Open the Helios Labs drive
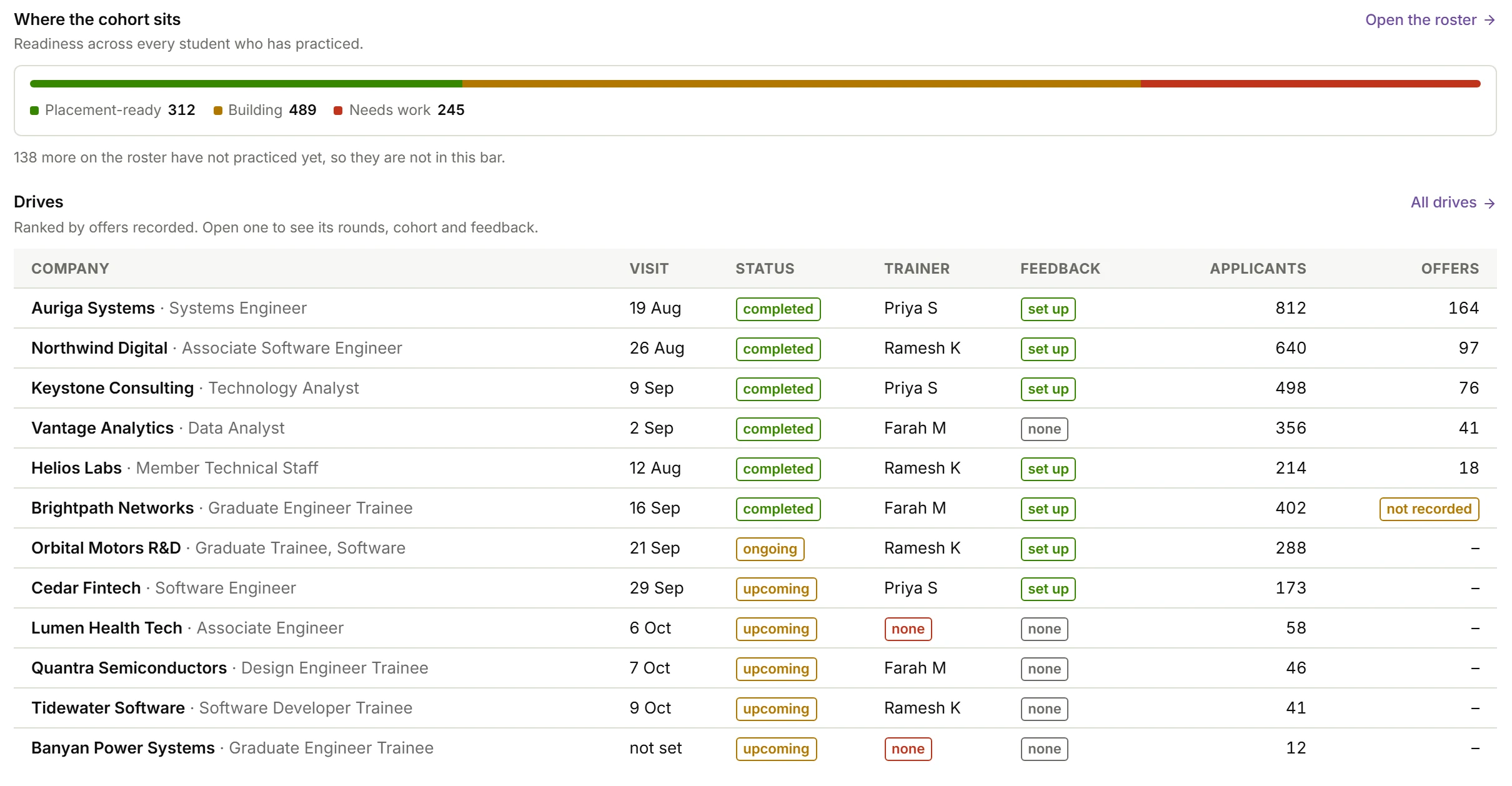Screen dimensions: 1512x786 click(755, 468)
